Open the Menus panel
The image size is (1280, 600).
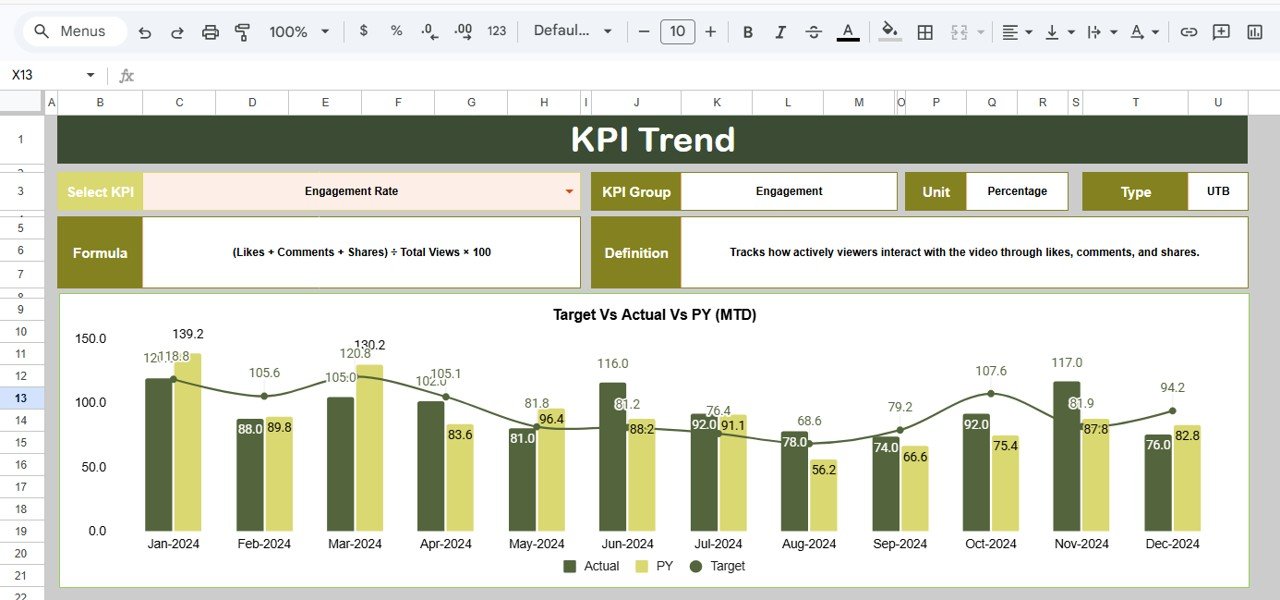pyautogui.click(x=73, y=31)
